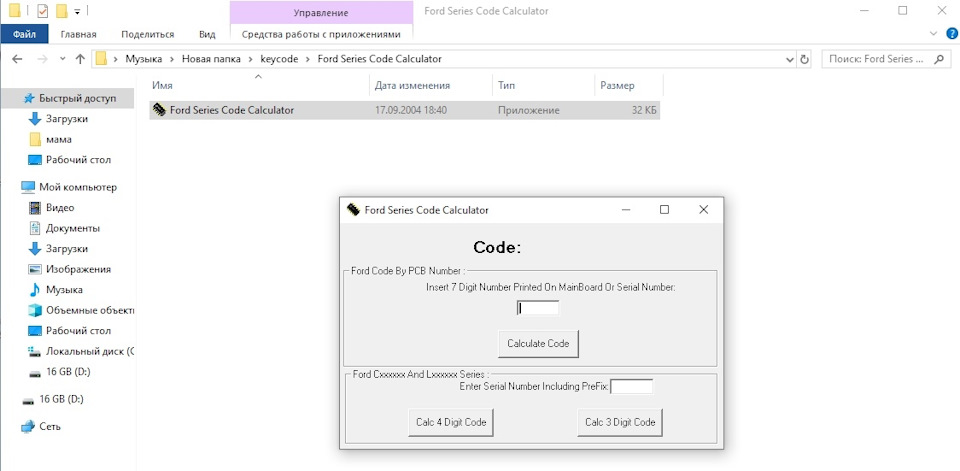Refresh the current folder view

click(804, 59)
